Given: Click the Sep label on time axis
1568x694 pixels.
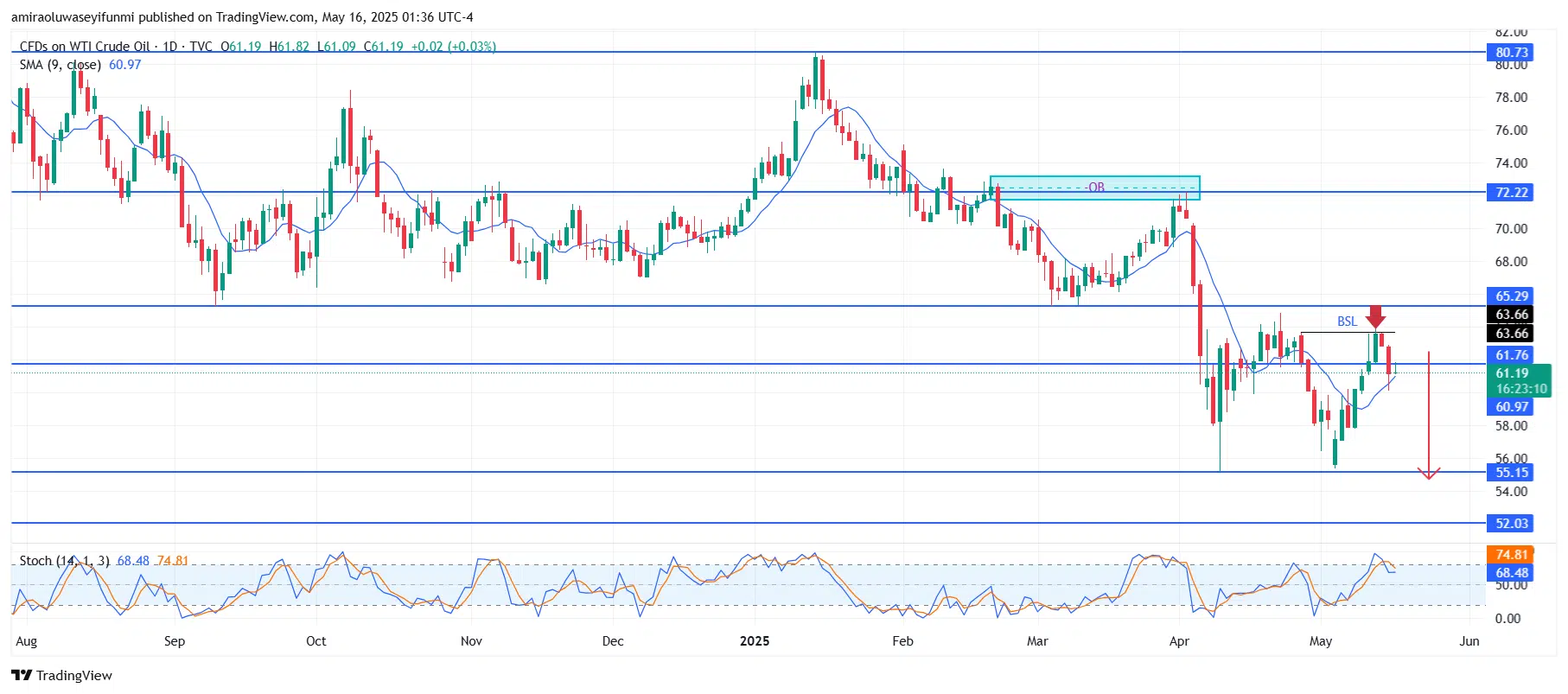Looking at the screenshot, I should click(175, 641).
